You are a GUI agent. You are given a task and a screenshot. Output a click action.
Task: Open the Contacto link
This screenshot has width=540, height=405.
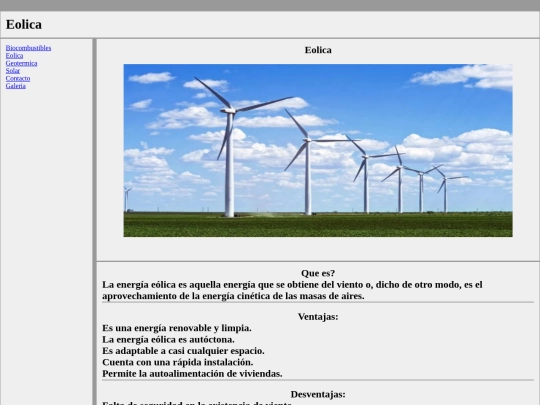tap(18, 78)
